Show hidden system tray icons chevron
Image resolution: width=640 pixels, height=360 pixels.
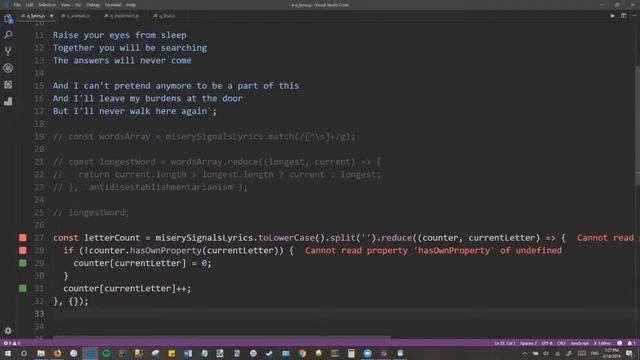(x=524, y=353)
